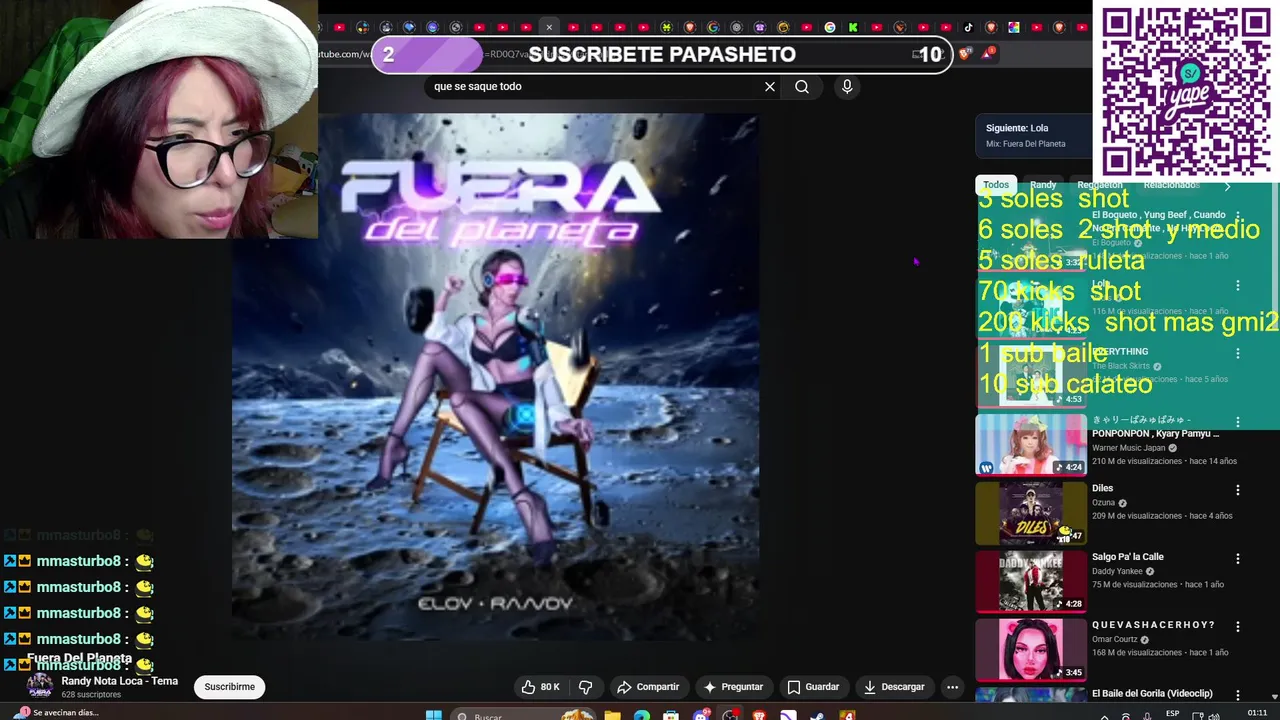Screen dimensions: 1280x720
Task: Save video with Guardar
Action: [813, 687]
